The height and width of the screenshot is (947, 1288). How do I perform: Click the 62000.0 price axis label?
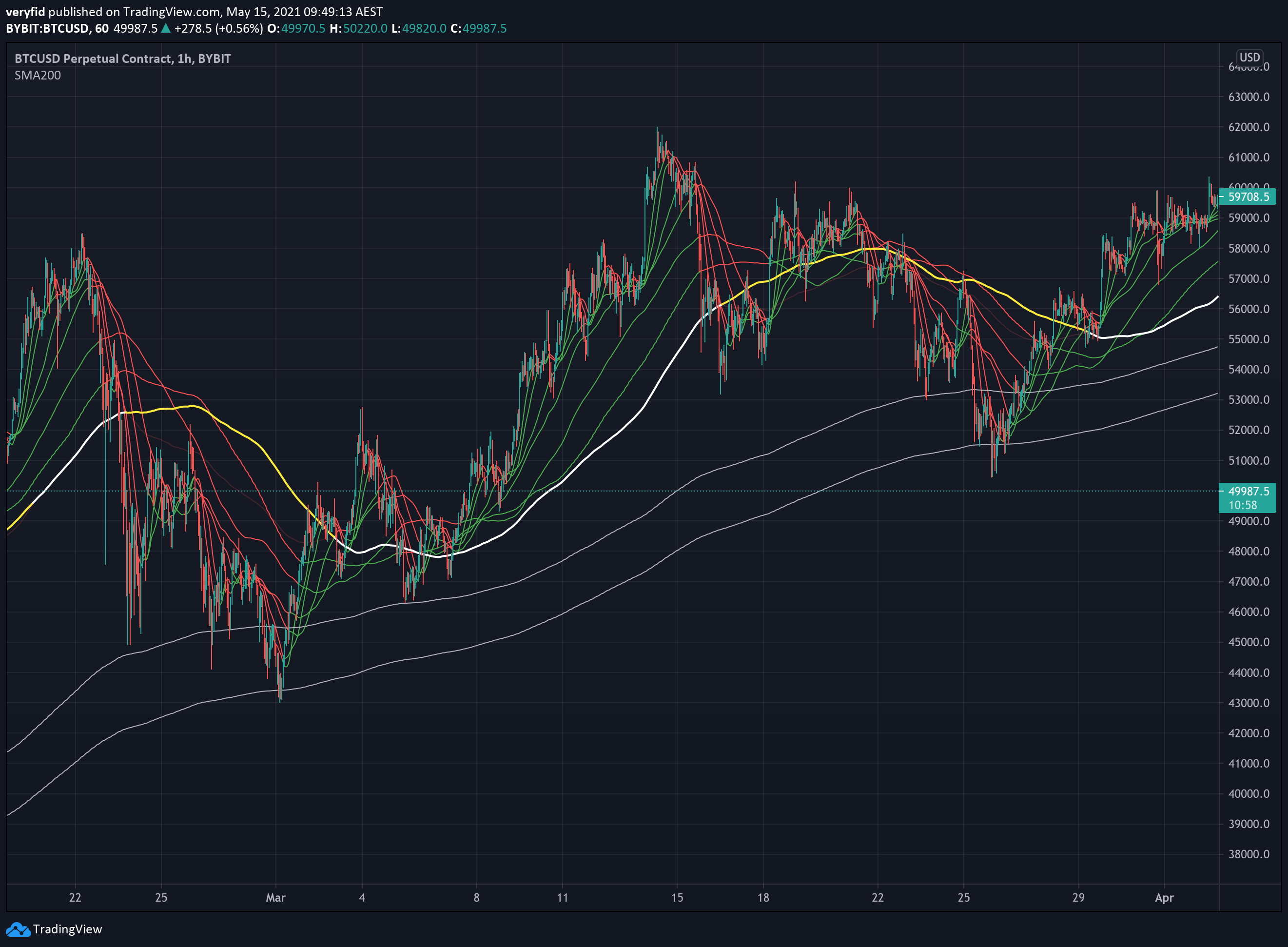click(x=1249, y=127)
